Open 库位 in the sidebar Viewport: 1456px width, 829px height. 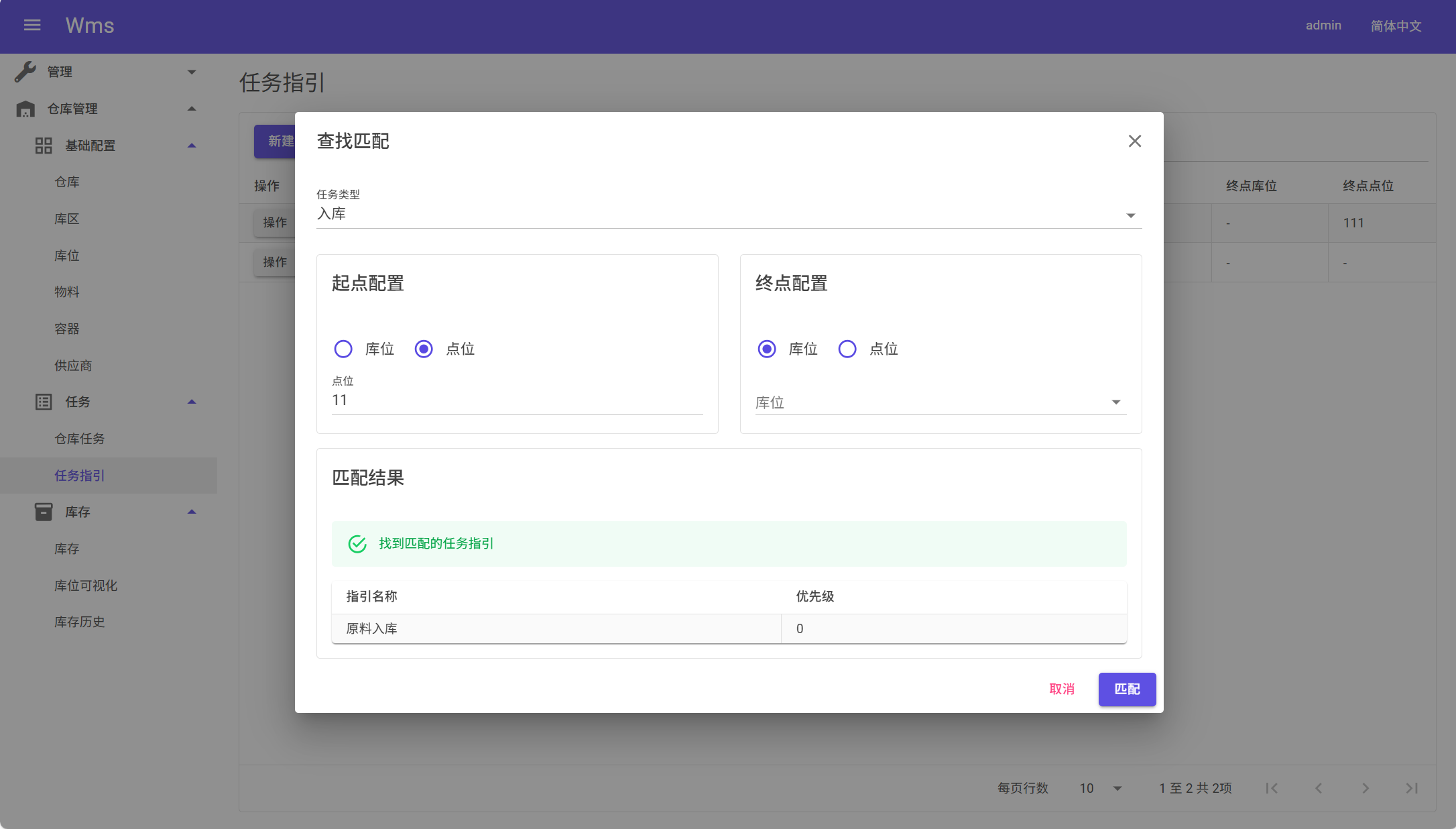109,256
